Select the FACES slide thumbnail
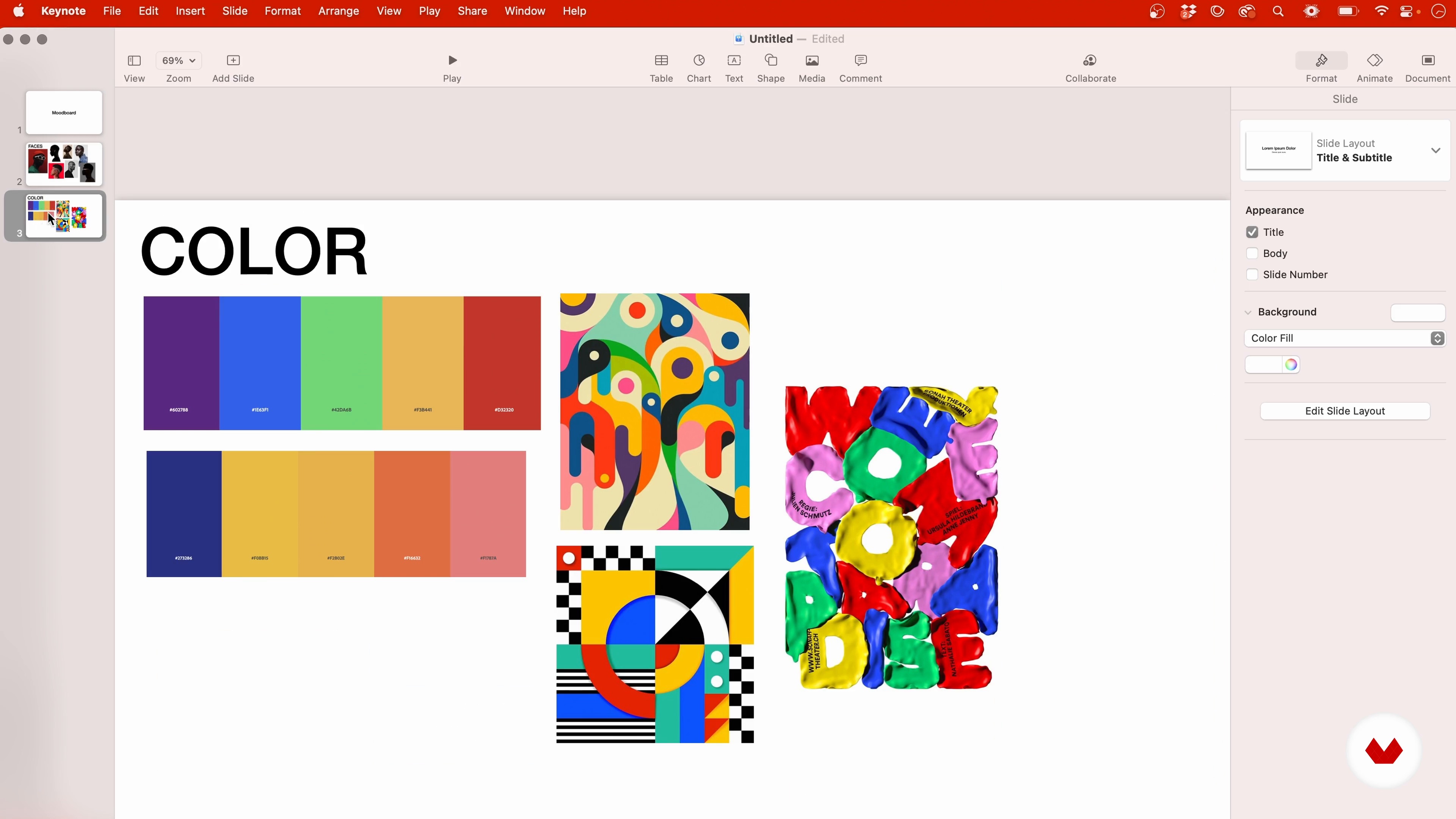The image size is (1456, 819). (x=64, y=165)
